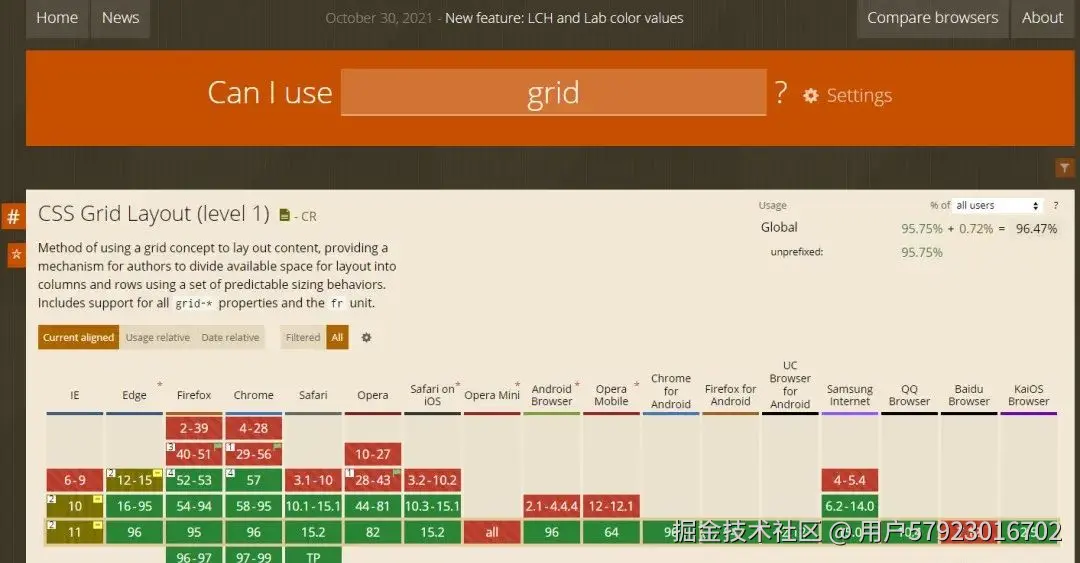Click the Android Browser column header

[x=552, y=395]
